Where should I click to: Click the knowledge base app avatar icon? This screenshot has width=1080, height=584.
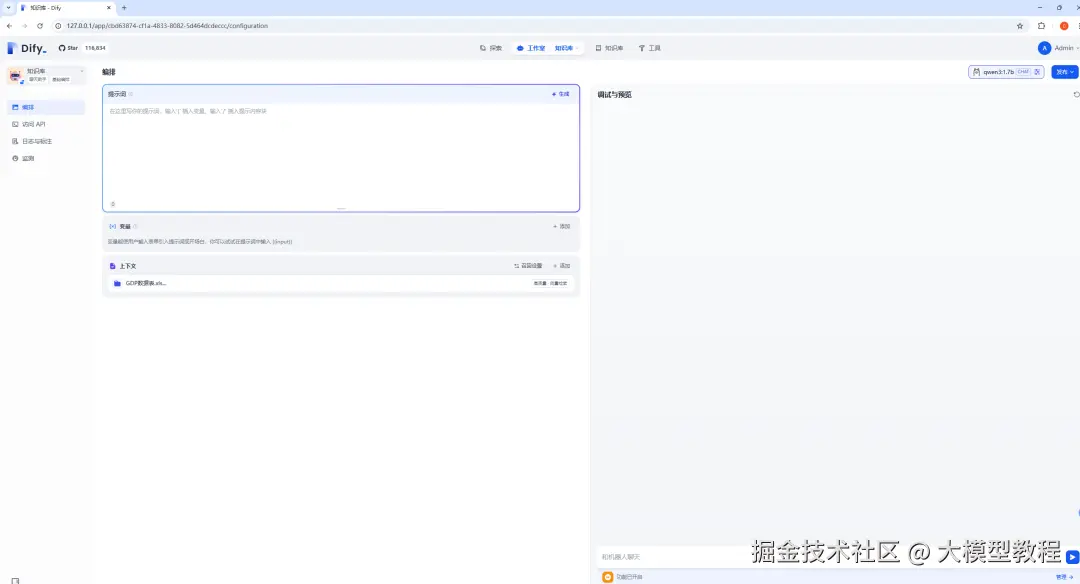pyautogui.click(x=15, y=75)
